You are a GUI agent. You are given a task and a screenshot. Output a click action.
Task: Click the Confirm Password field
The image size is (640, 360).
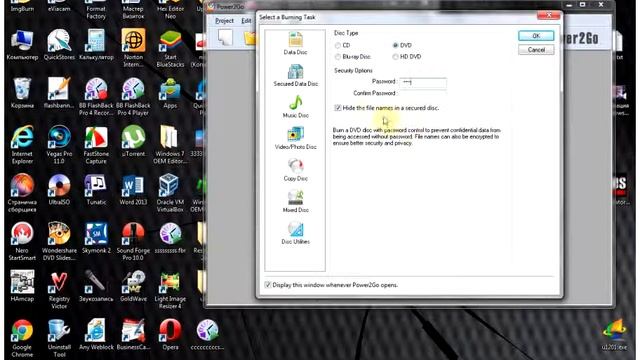(x=423, y=93)
